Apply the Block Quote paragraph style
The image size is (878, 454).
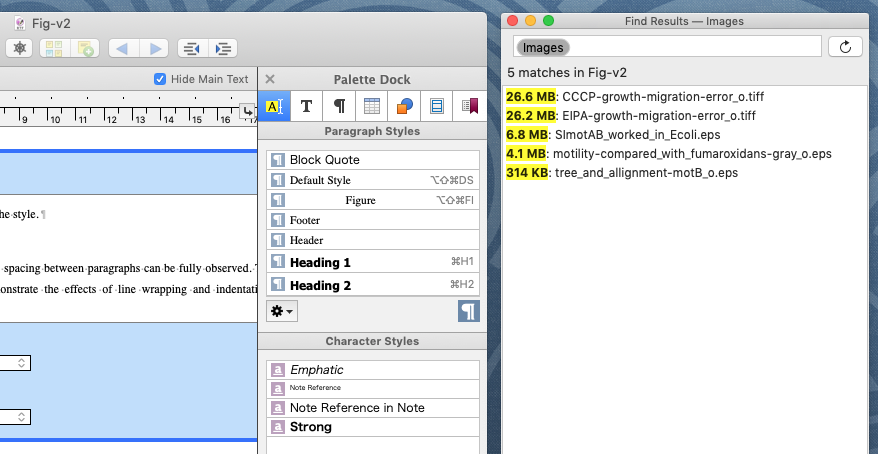click(x=324, y=160)
